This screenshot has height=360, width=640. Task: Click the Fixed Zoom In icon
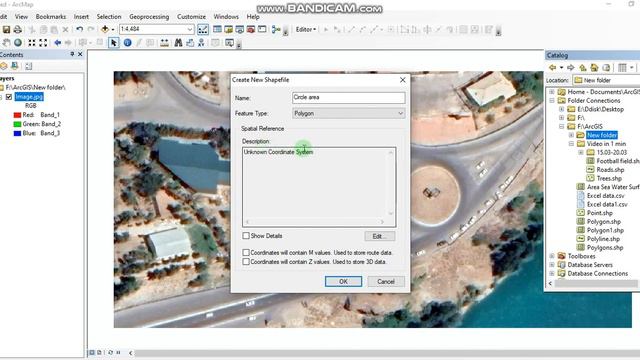tap(32, 42)
